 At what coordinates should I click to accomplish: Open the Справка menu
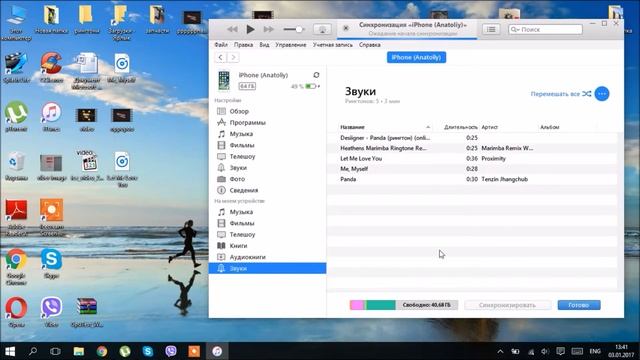coord(370,45)
